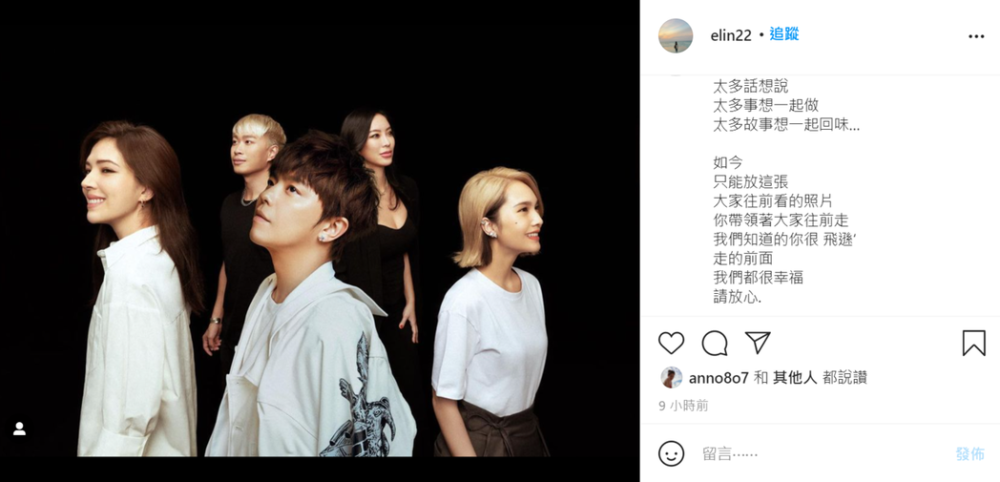This screenshot has height=482, width=1000.
Task: Click the small anno8o7 avatar
Action: (x=671, y=377)
